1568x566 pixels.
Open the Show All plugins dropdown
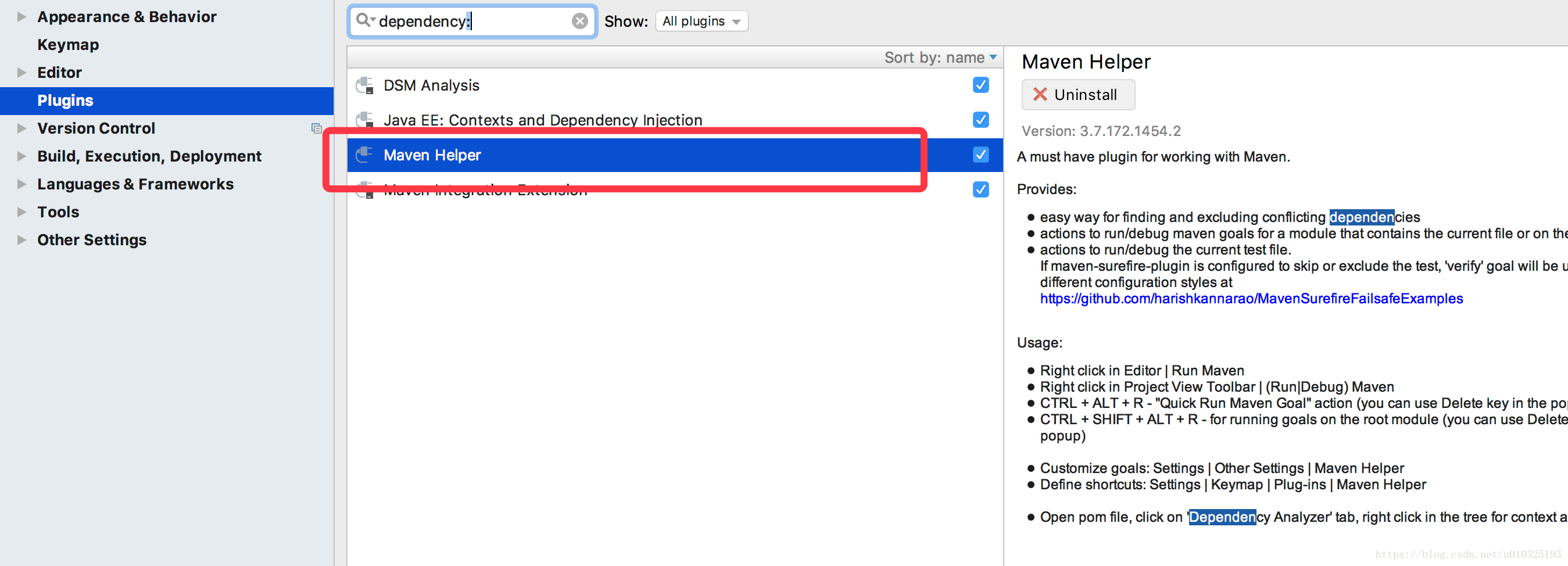coord(701,22)
